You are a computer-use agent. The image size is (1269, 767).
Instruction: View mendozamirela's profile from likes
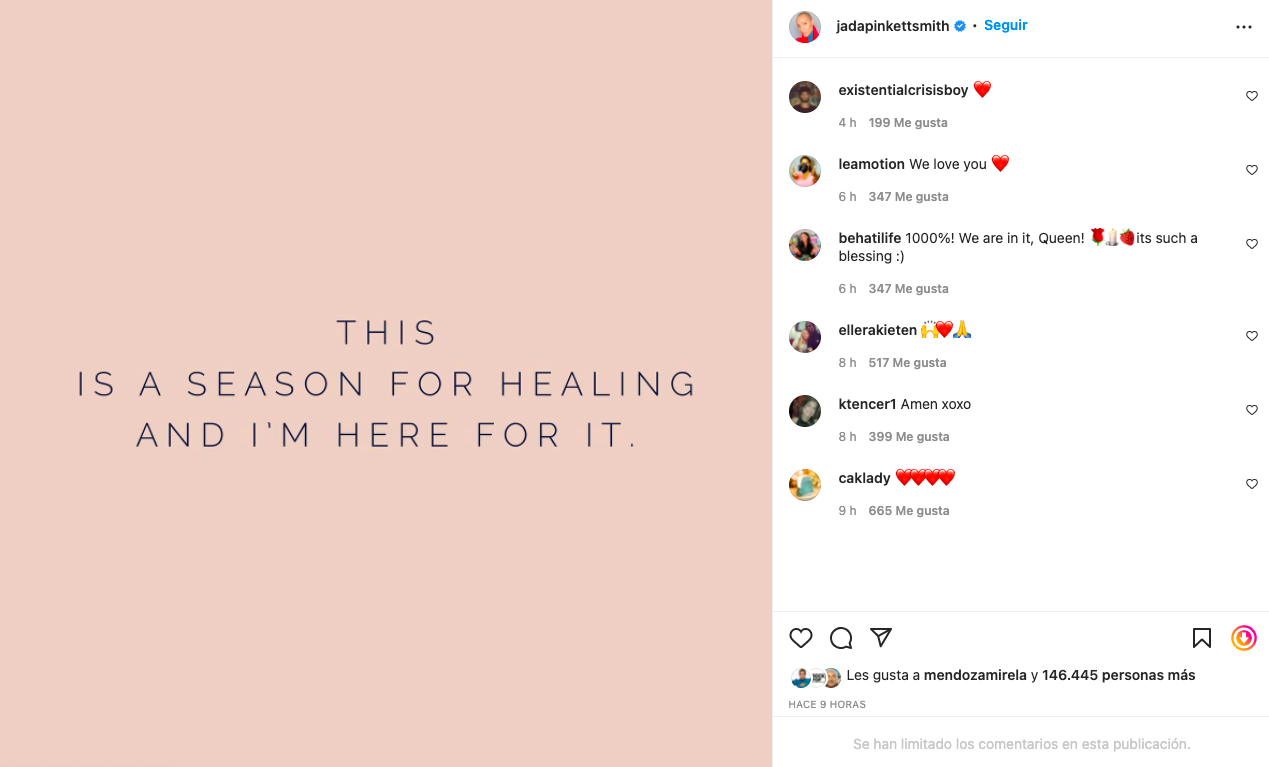click(x=975, y=675)
